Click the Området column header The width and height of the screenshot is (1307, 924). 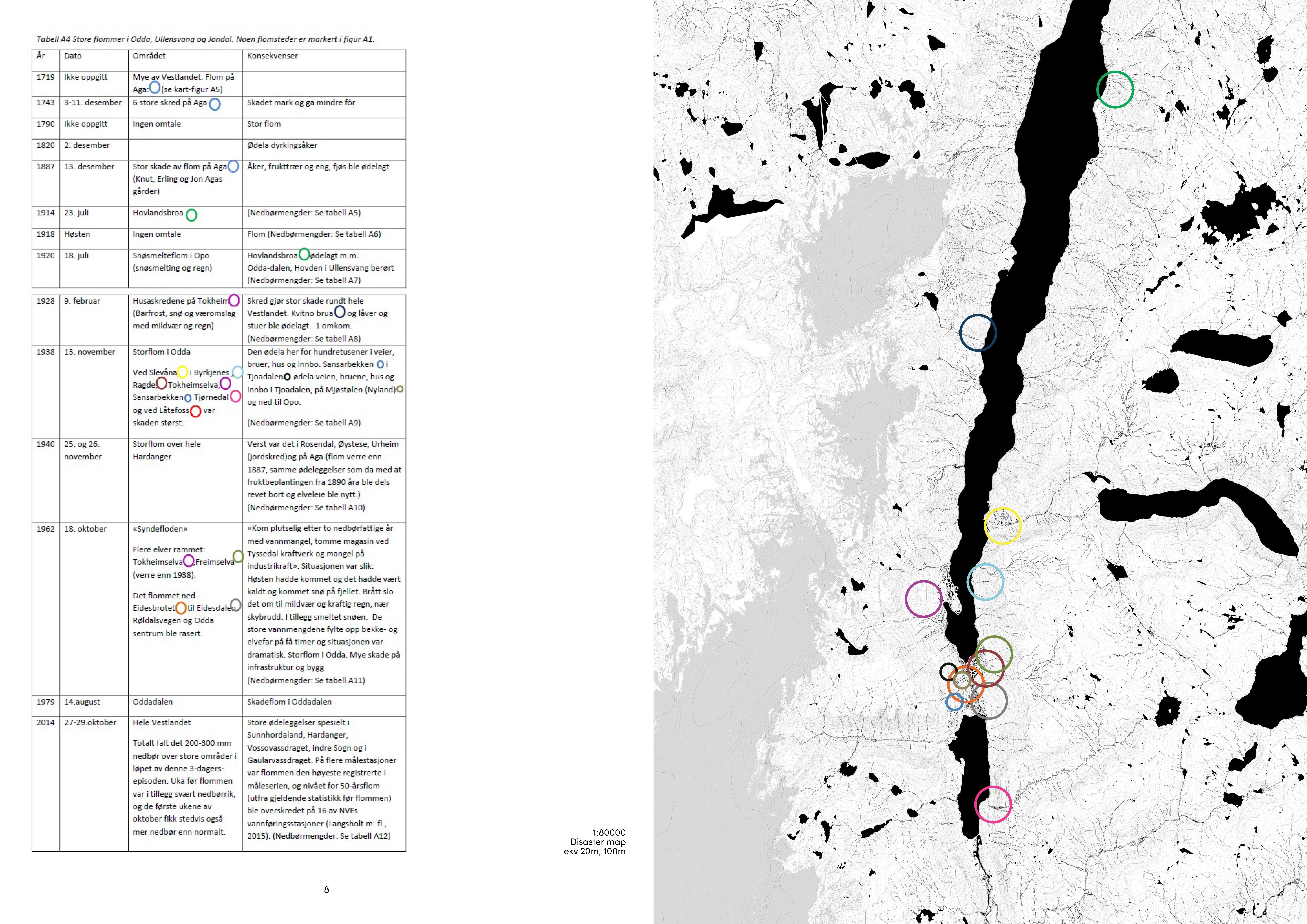point(149,56)
